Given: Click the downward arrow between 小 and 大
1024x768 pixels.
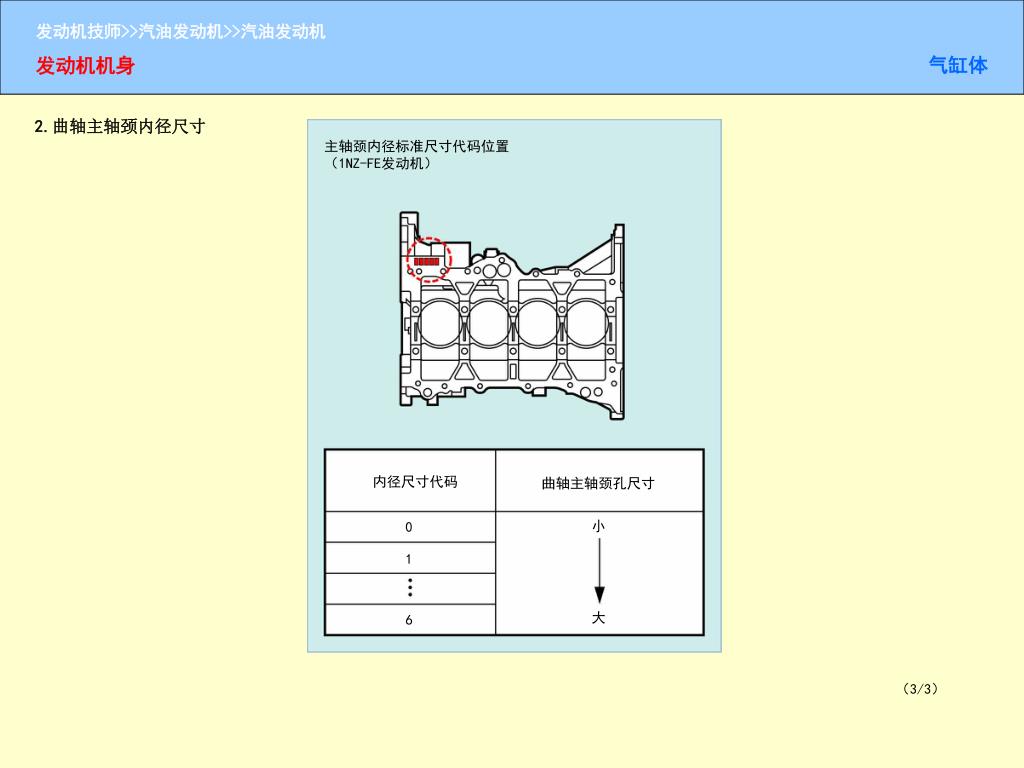Looking at the screenshot, I should pyautogui.click(x=599, y=571).
